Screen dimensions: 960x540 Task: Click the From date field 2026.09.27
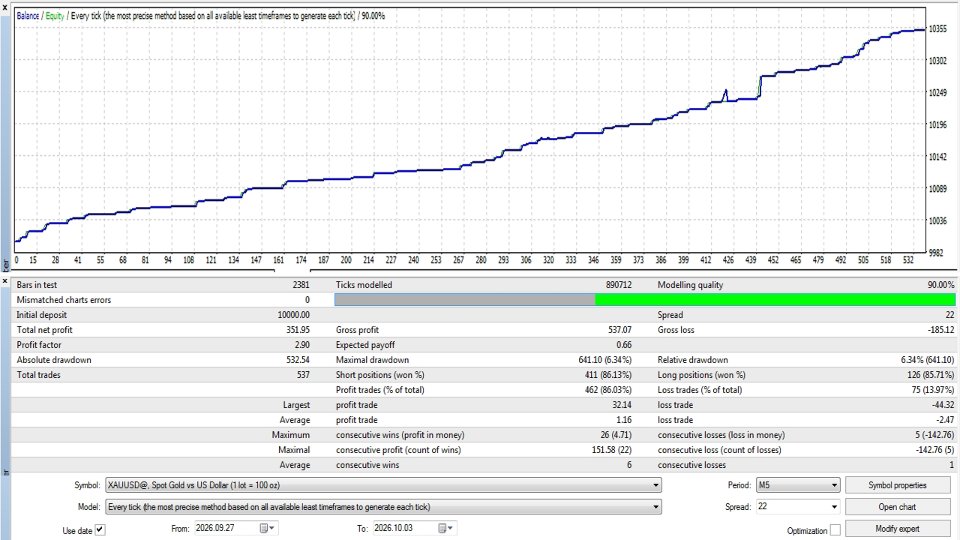pyautogui.click(x=226, y=528)
